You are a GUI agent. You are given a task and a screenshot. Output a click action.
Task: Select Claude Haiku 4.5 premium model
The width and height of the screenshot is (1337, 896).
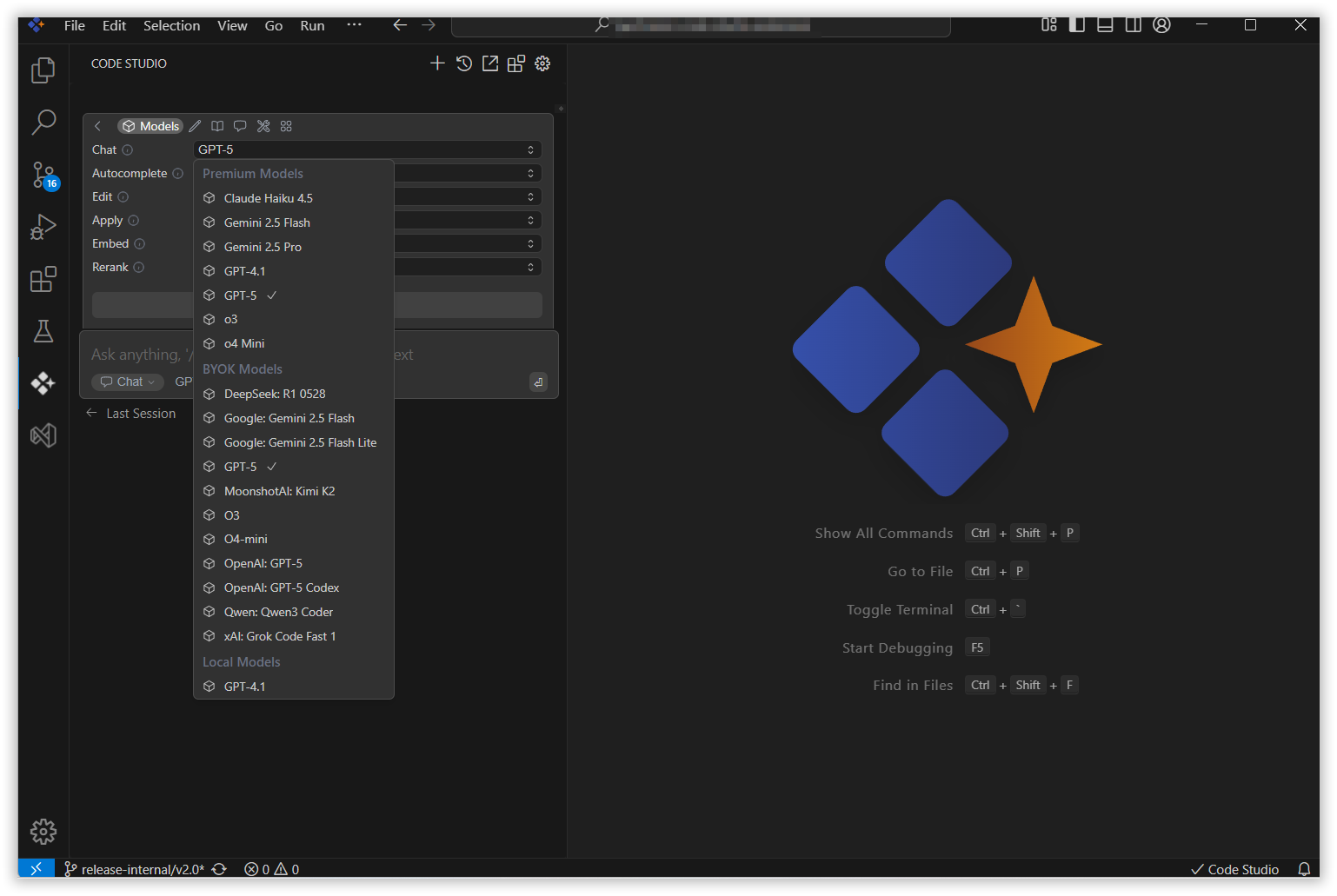pyautogui.click(x=268, y=198)
